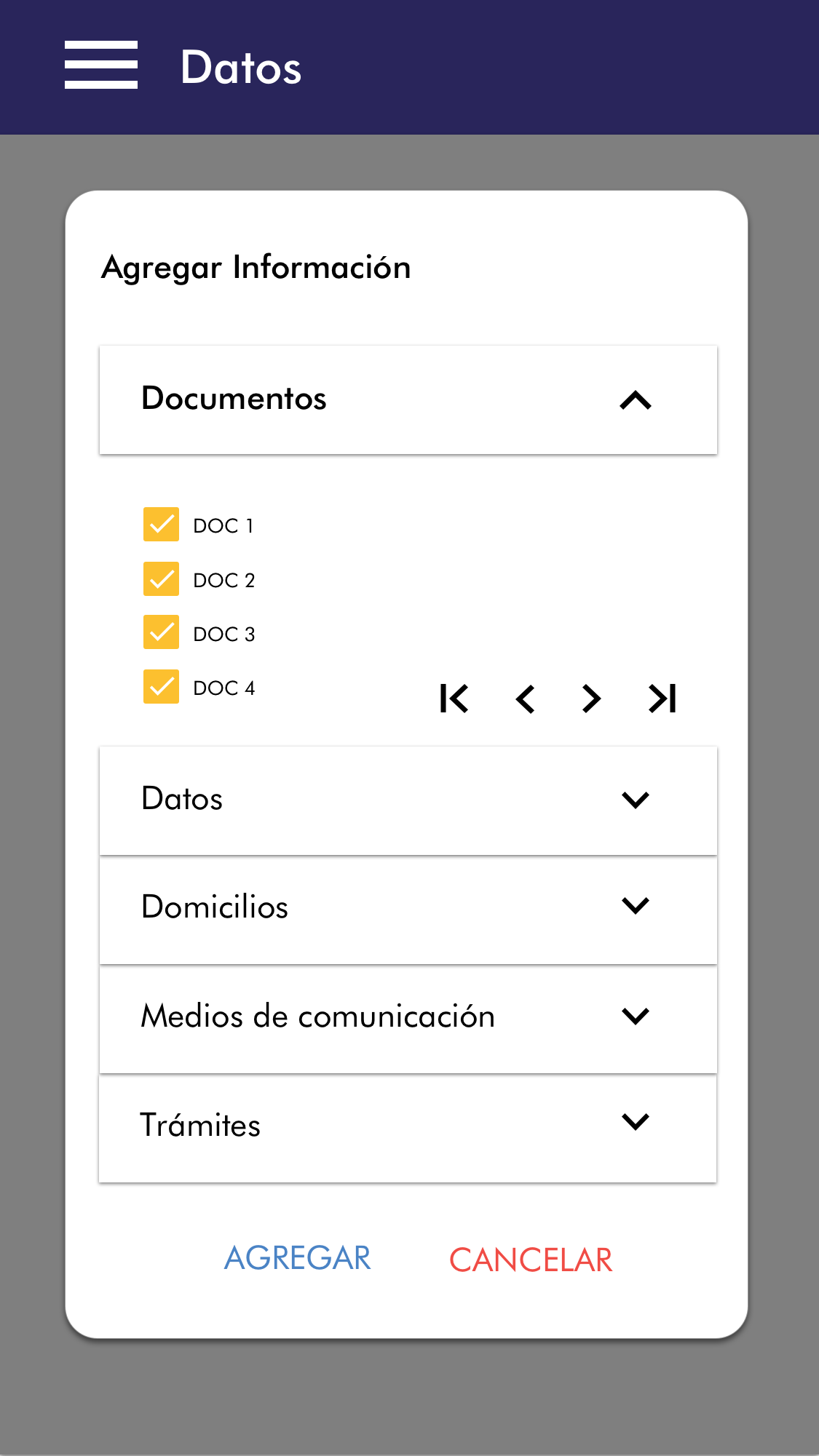The height and width of the screenshot is (1456, 819).
Task: Jump to first page of documents
Action: point(454,699)
